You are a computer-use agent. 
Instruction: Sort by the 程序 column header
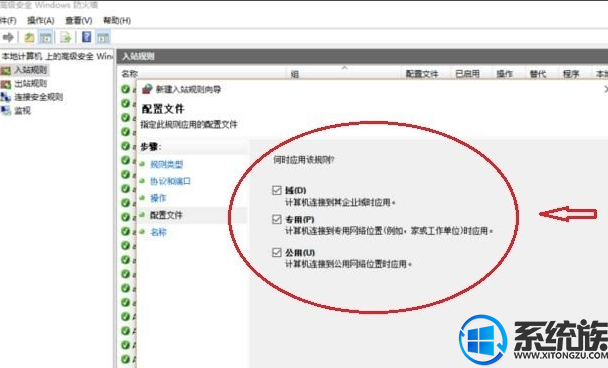pos(571,74)
